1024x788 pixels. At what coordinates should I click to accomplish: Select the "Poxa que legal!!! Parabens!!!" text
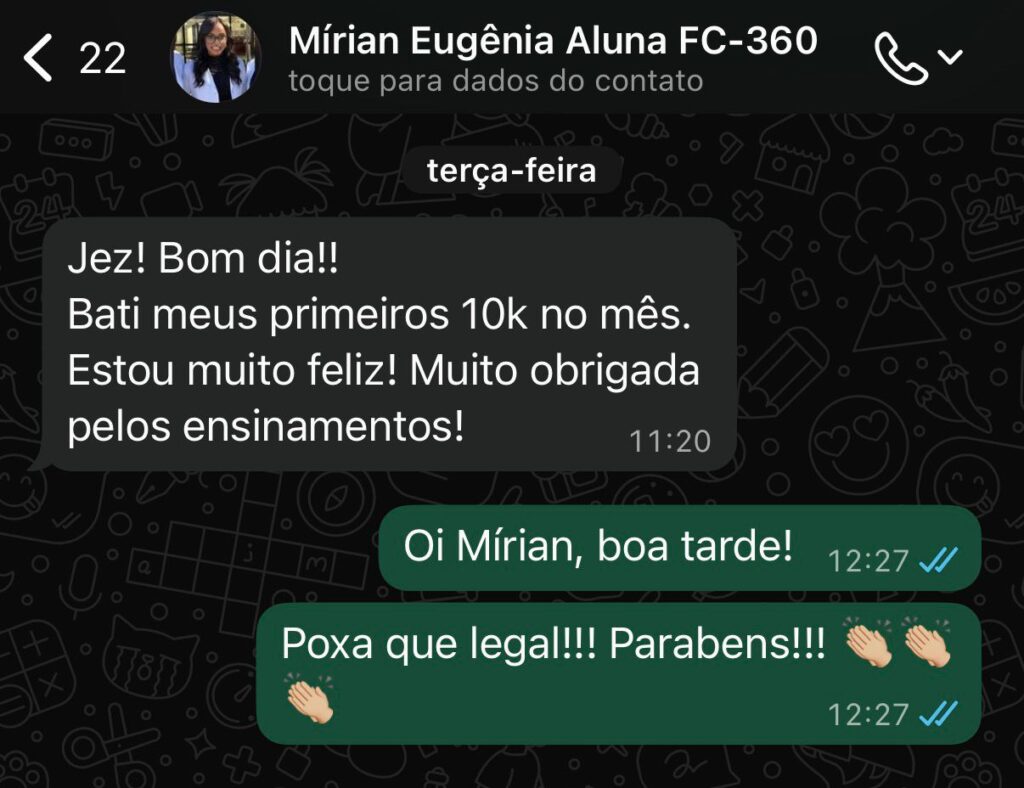click(553, 644)
